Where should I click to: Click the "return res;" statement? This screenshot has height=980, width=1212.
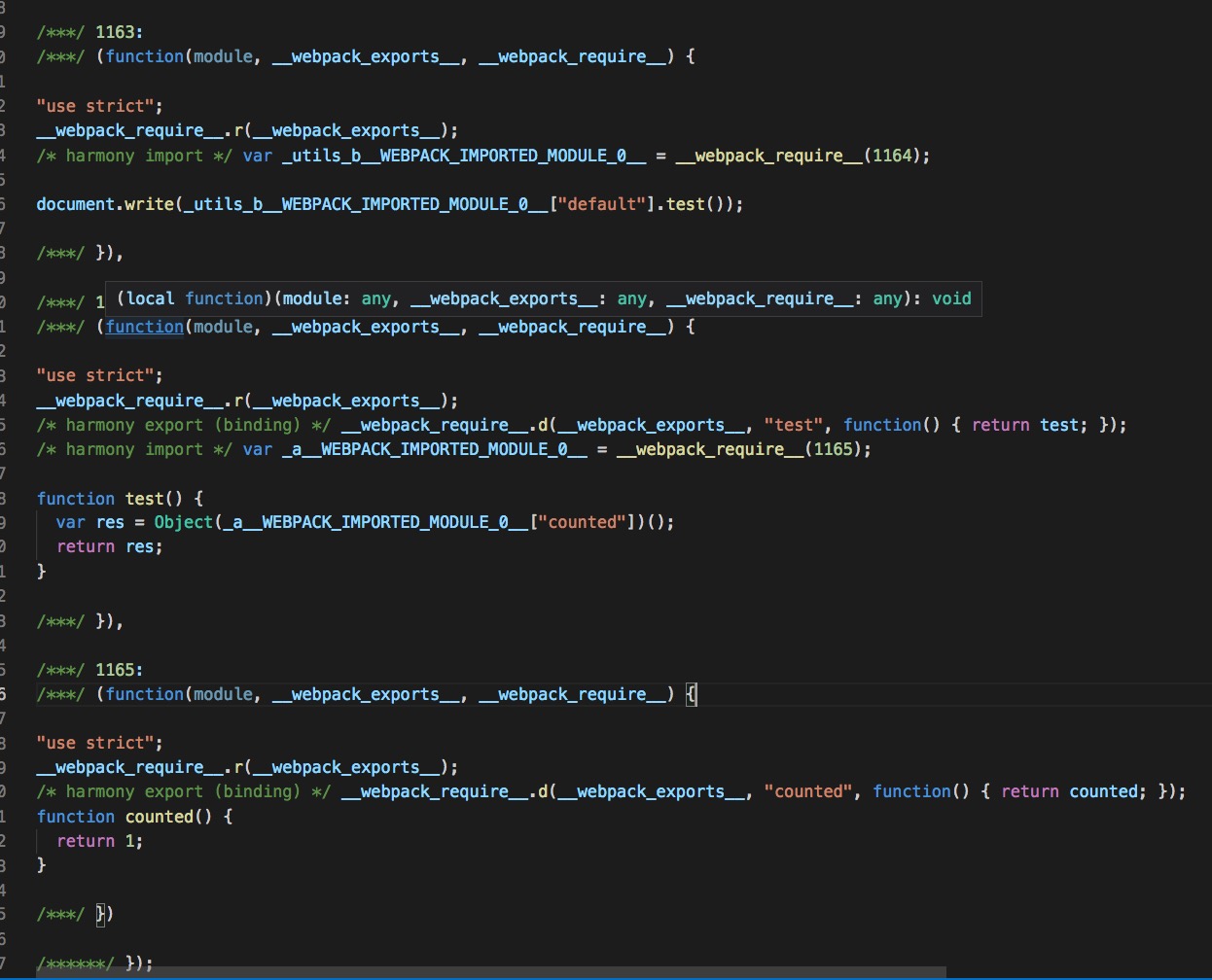[x=109, y=546]
